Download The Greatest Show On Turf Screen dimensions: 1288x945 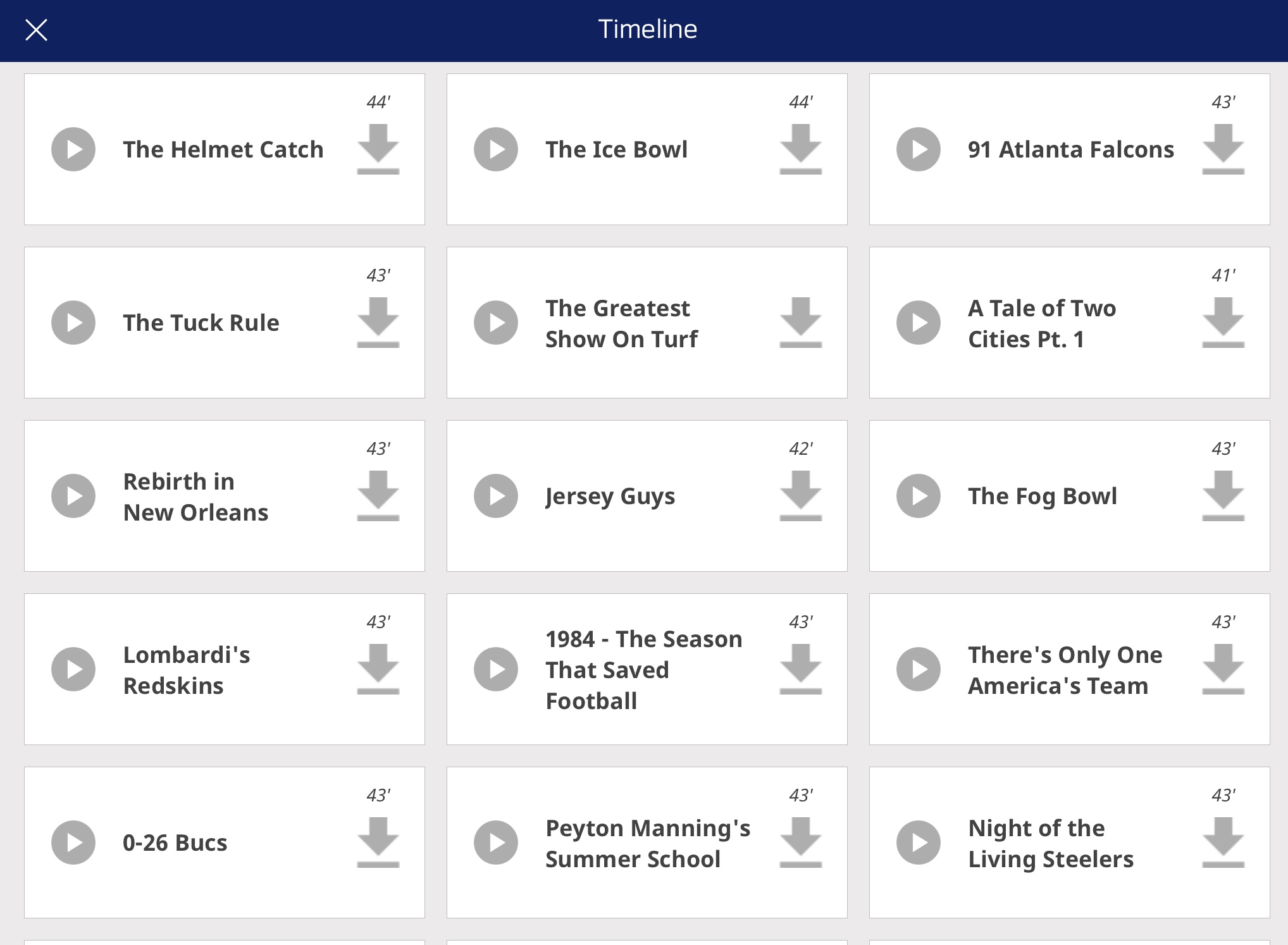pyautogui.click(x=800, y=323)
